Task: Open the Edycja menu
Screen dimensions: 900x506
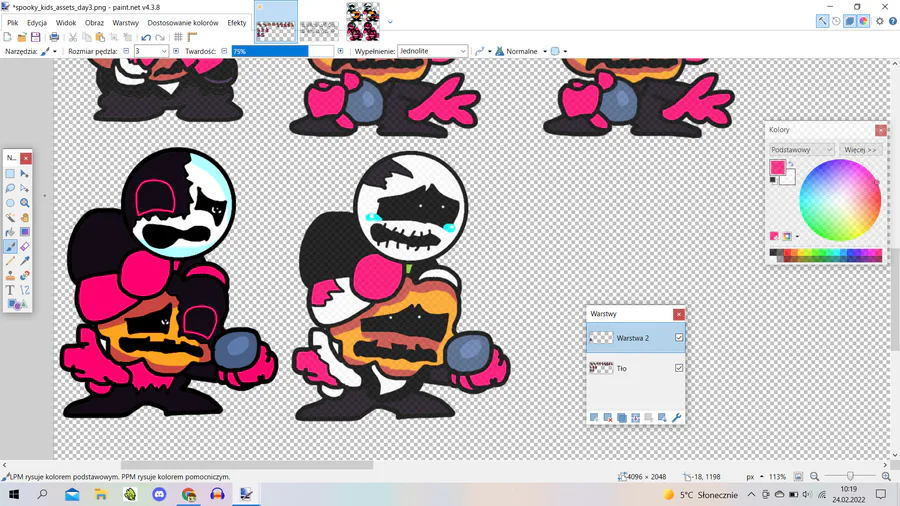Action: click(37, 22)
